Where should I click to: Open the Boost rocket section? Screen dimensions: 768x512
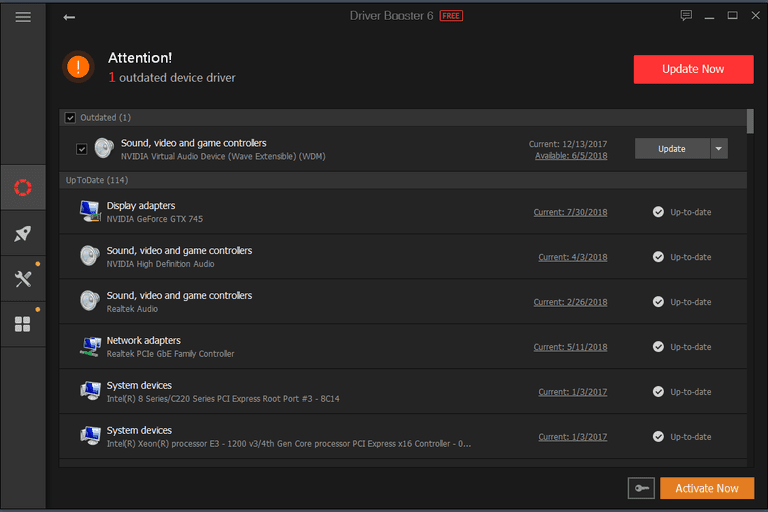(x=23, y=233)
